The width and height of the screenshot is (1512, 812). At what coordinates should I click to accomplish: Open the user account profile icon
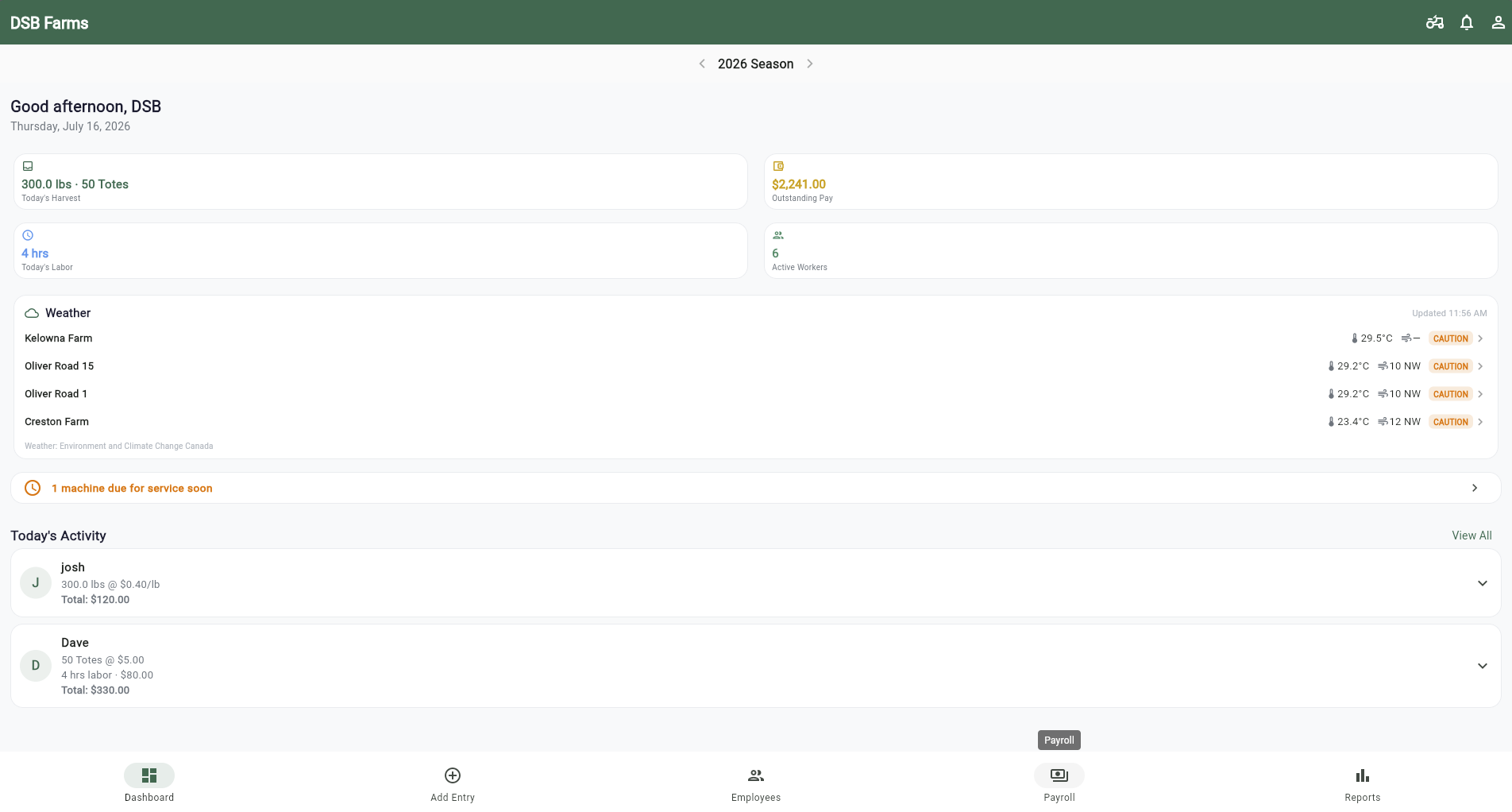pyautogui.click(x=1498, y=22)
